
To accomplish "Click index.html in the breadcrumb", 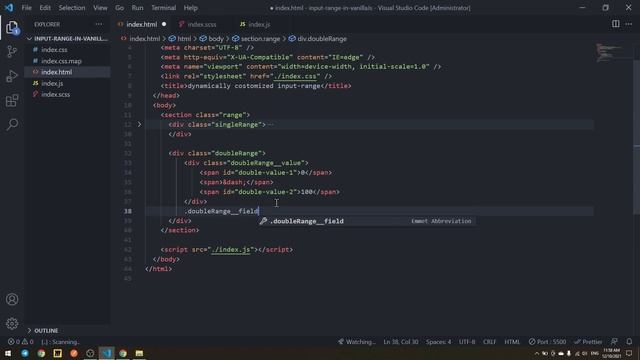I will click(144, 39).
